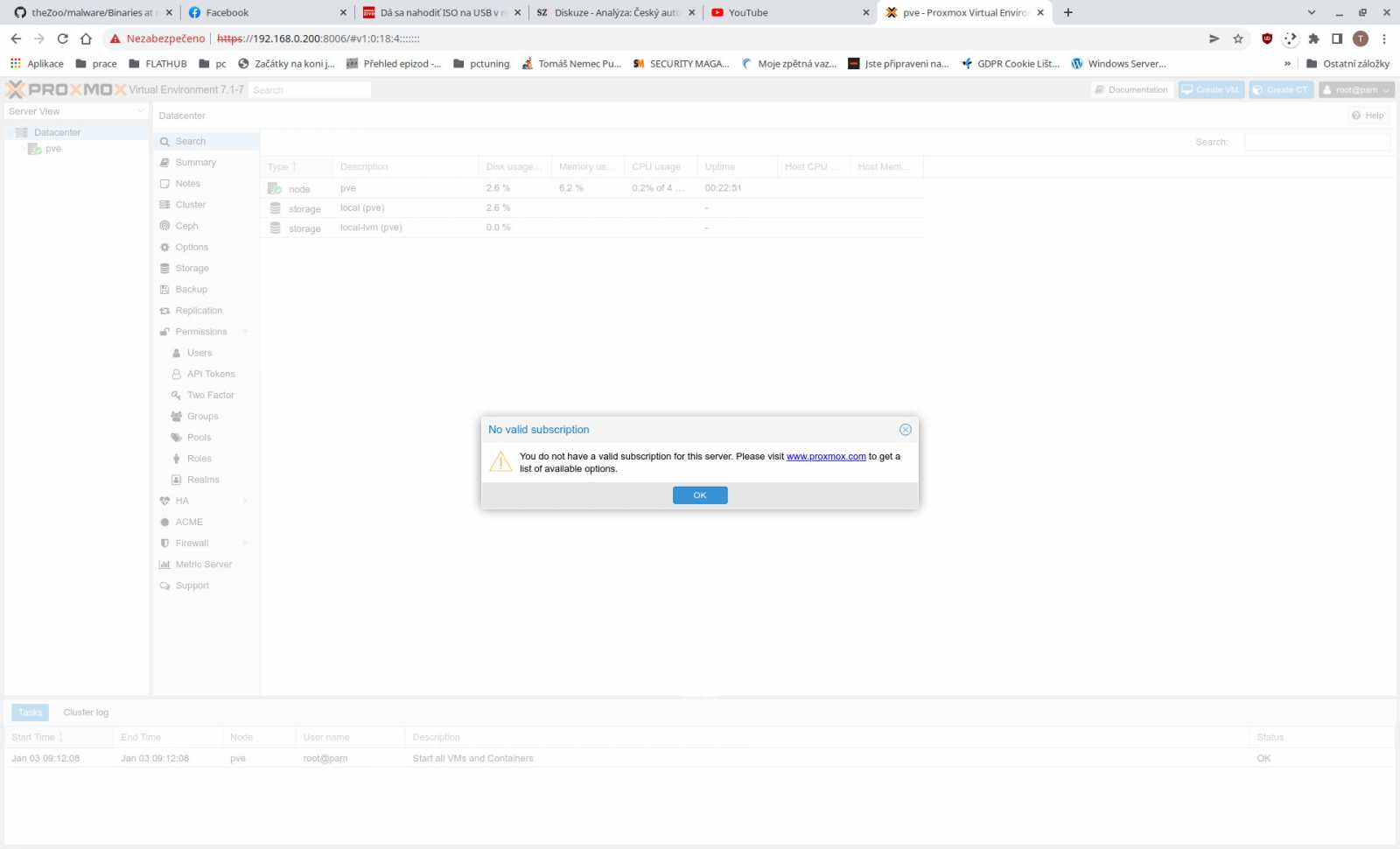
Task: Open the GDPR Cookie Lišt bookmark
Action: click(1011, 64)
